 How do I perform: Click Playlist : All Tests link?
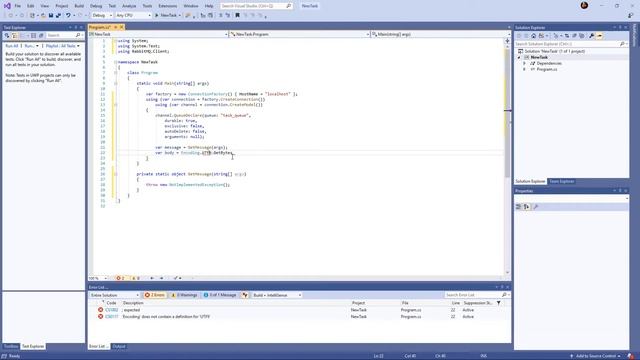[x=61, y=46]
